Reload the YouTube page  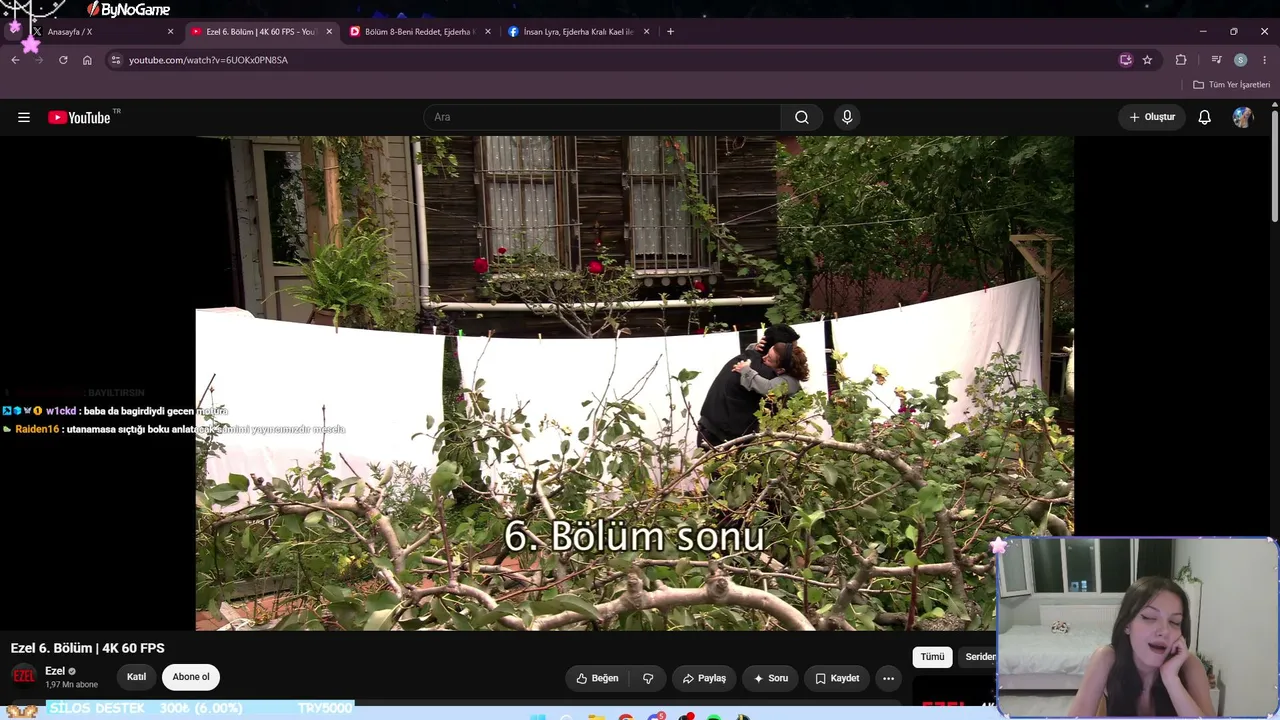tap(63, 60)
